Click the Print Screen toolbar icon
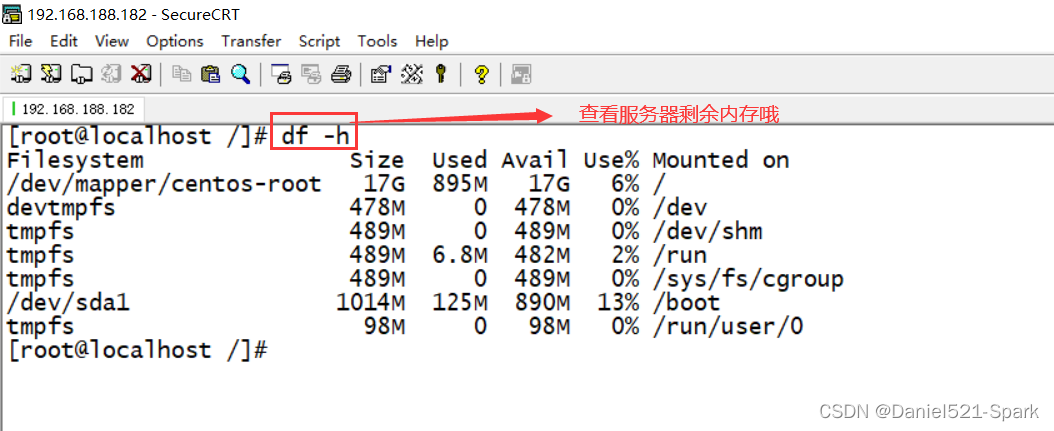The height and width of the screenshot is (431, 1054). point(281,73)
